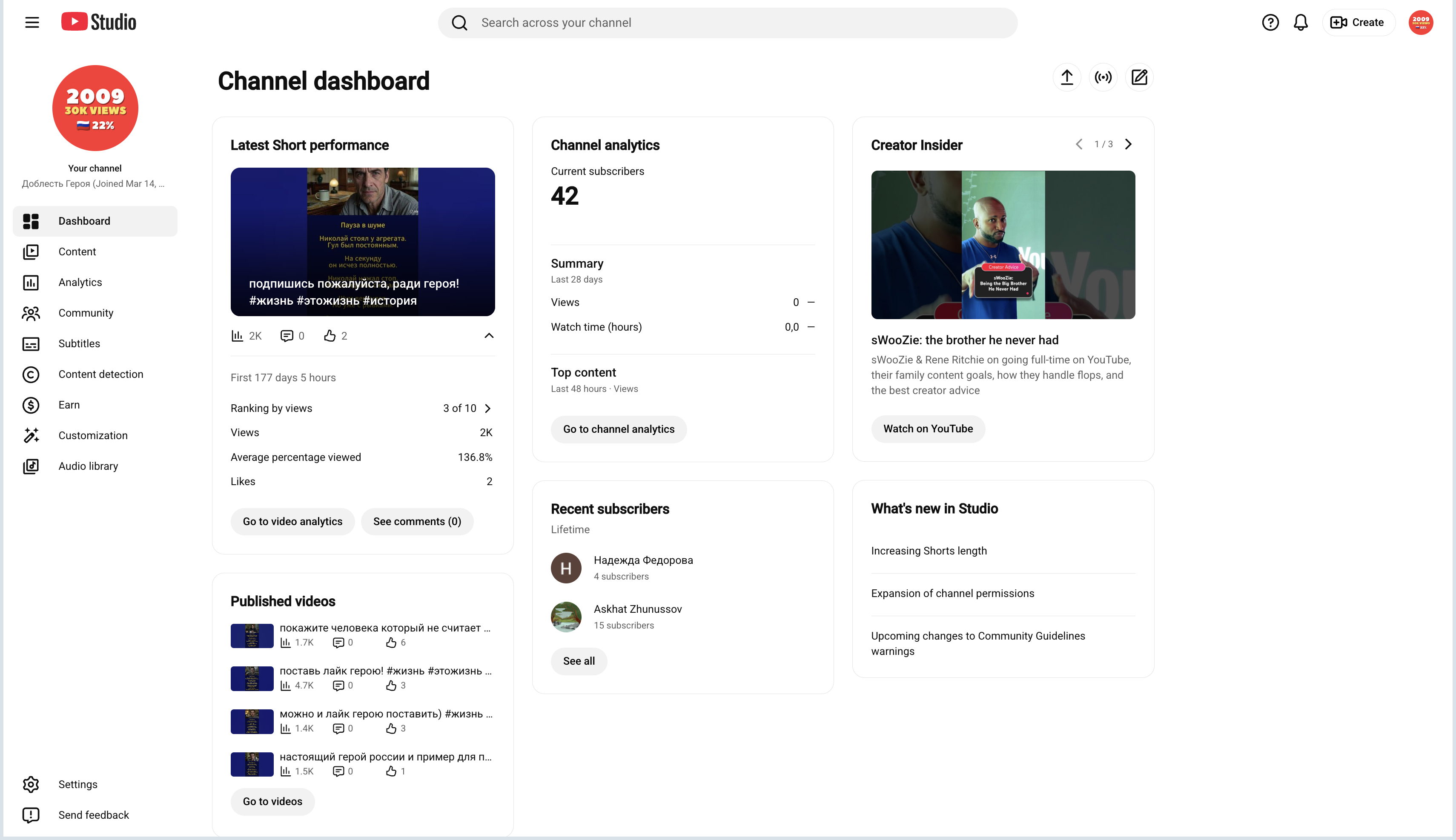
Task: Open Upcoming changes to Community Guidelines warnings
Action: [978, 643]
